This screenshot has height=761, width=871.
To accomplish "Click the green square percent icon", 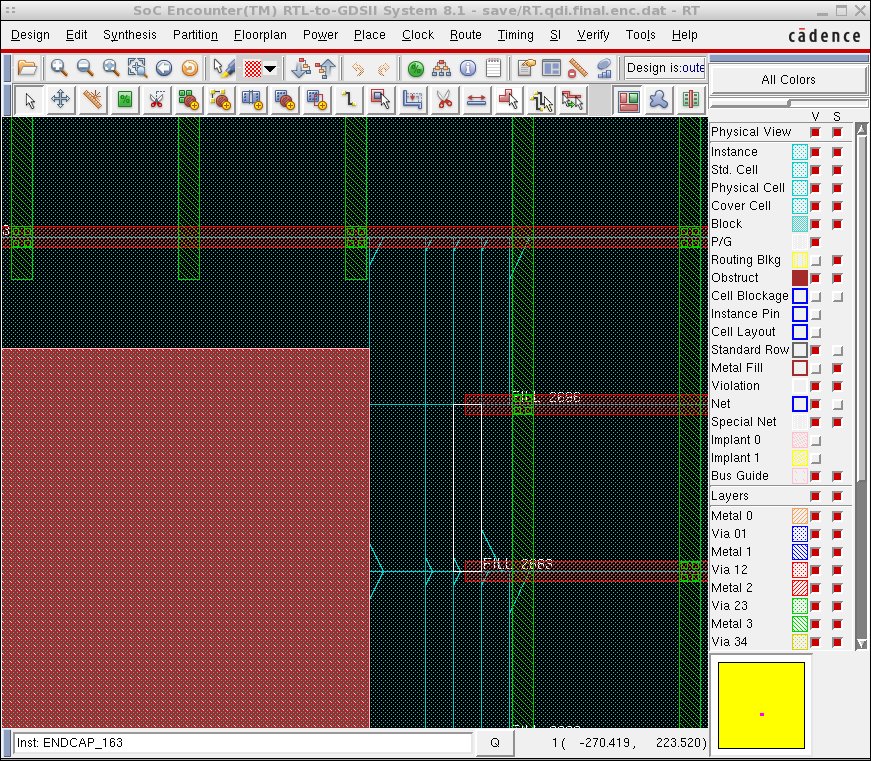I will pyautogui.click(x=124, y=100).
